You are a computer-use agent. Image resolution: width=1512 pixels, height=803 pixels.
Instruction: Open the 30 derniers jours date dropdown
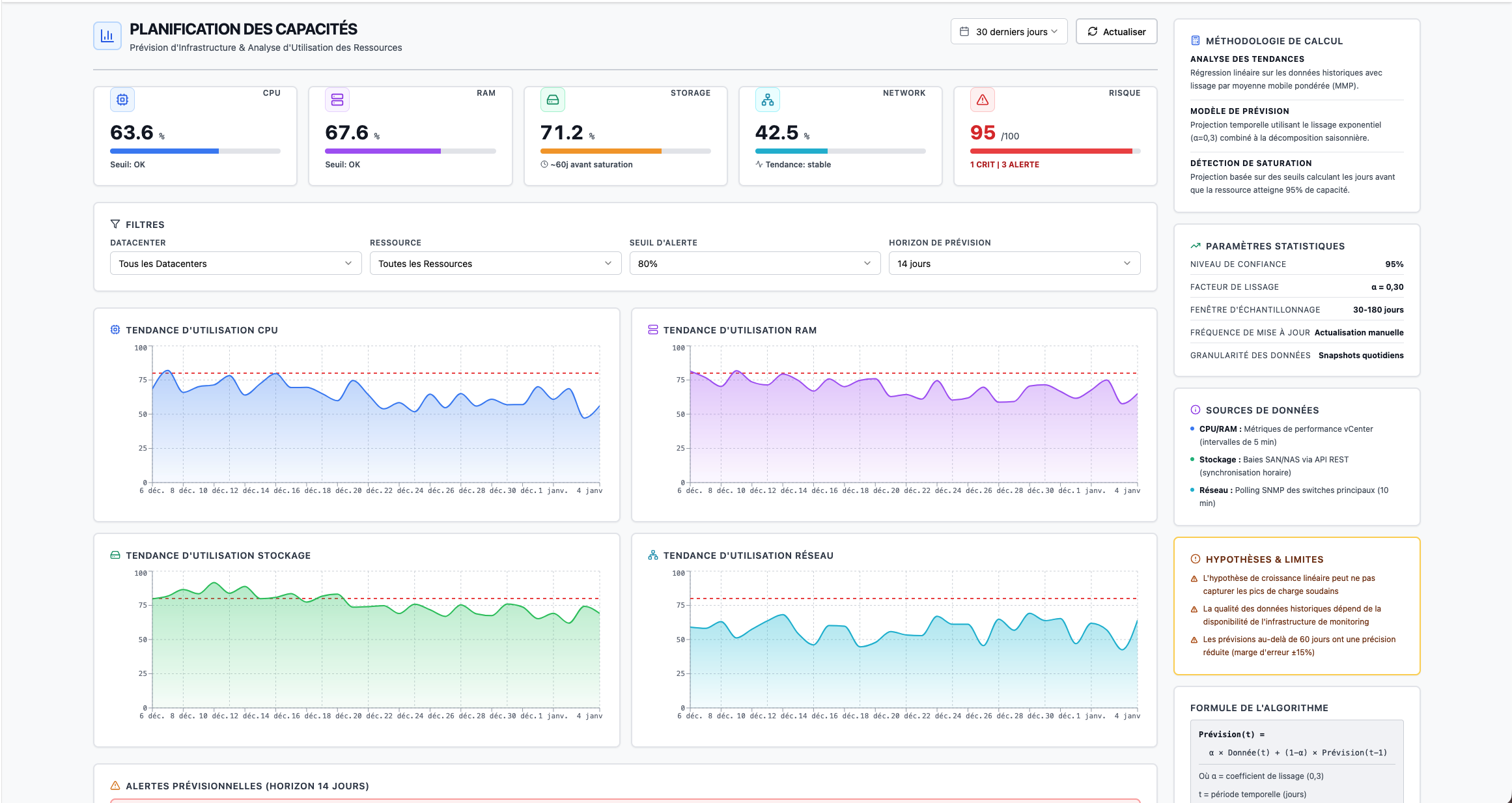point(1009,31)
